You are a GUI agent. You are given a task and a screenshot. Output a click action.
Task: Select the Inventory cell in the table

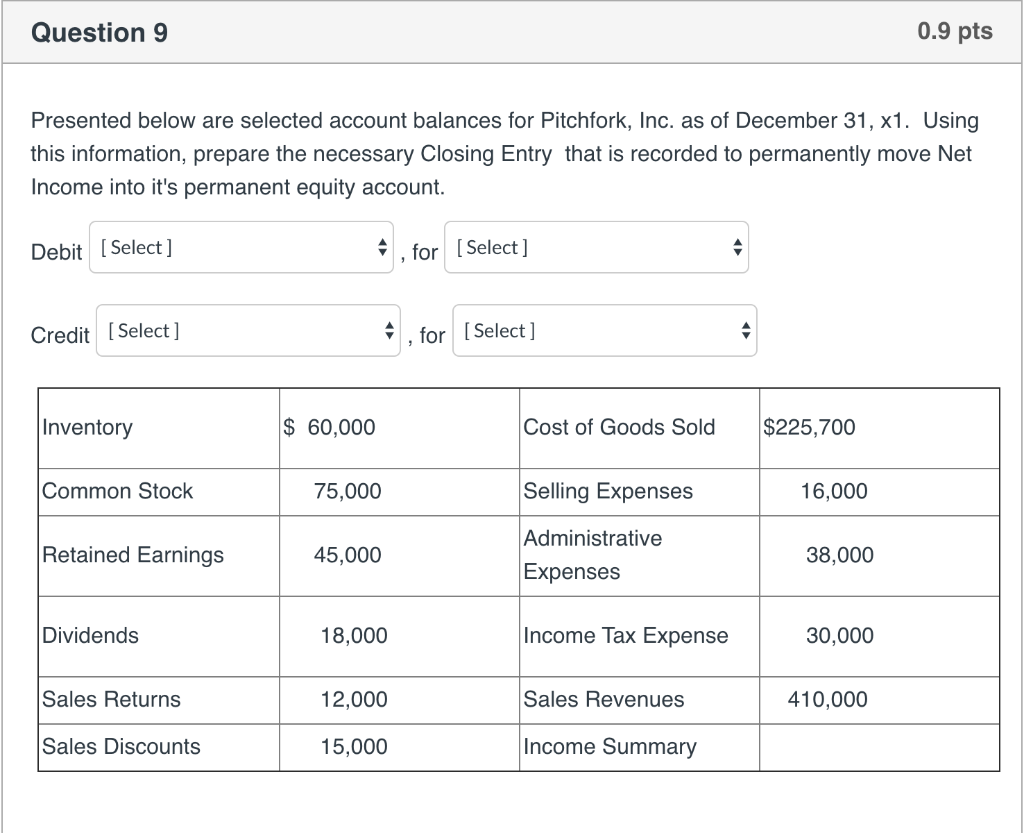click(88, 427)
